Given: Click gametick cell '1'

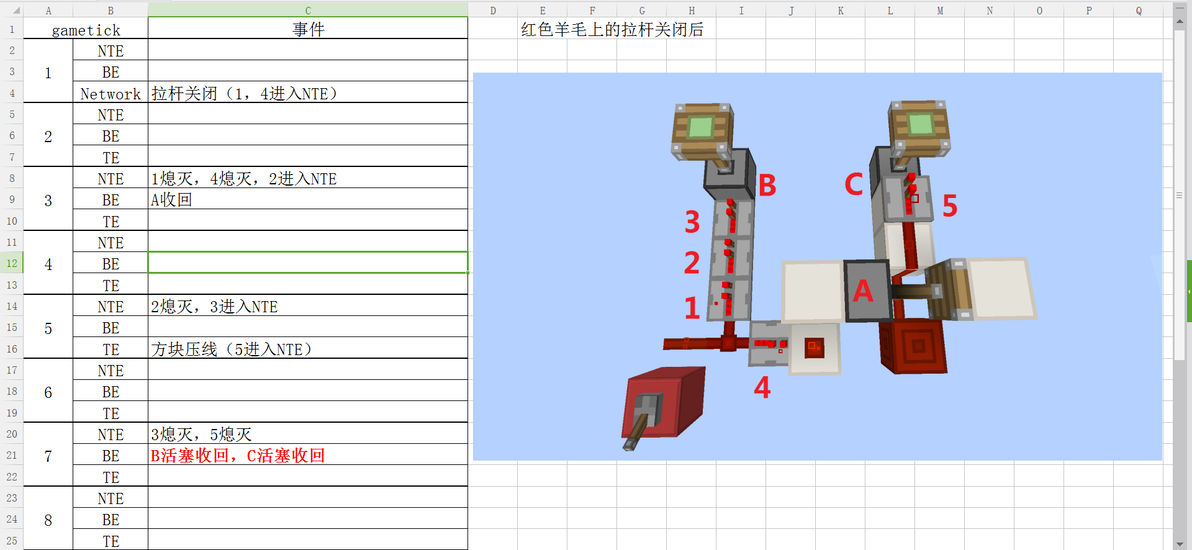Looking at the screenshot, I should tap(49, 72).
